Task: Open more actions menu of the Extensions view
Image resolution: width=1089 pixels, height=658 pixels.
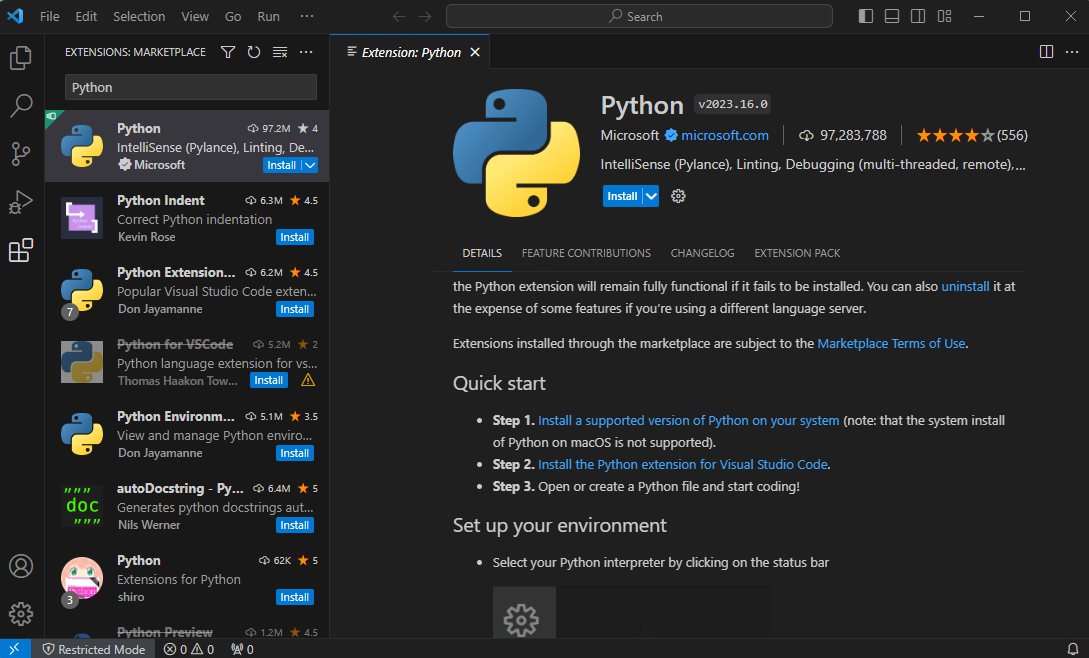Action: [305, 51]
